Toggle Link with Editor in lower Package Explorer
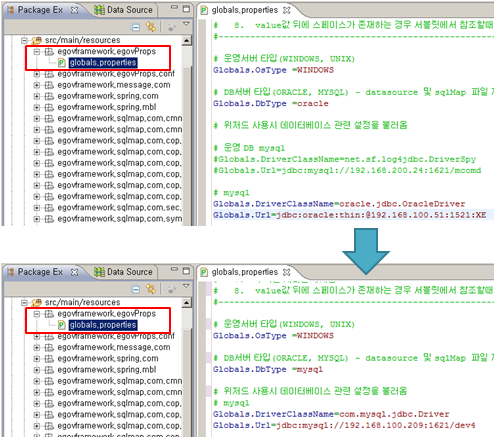 pos(151,289)
